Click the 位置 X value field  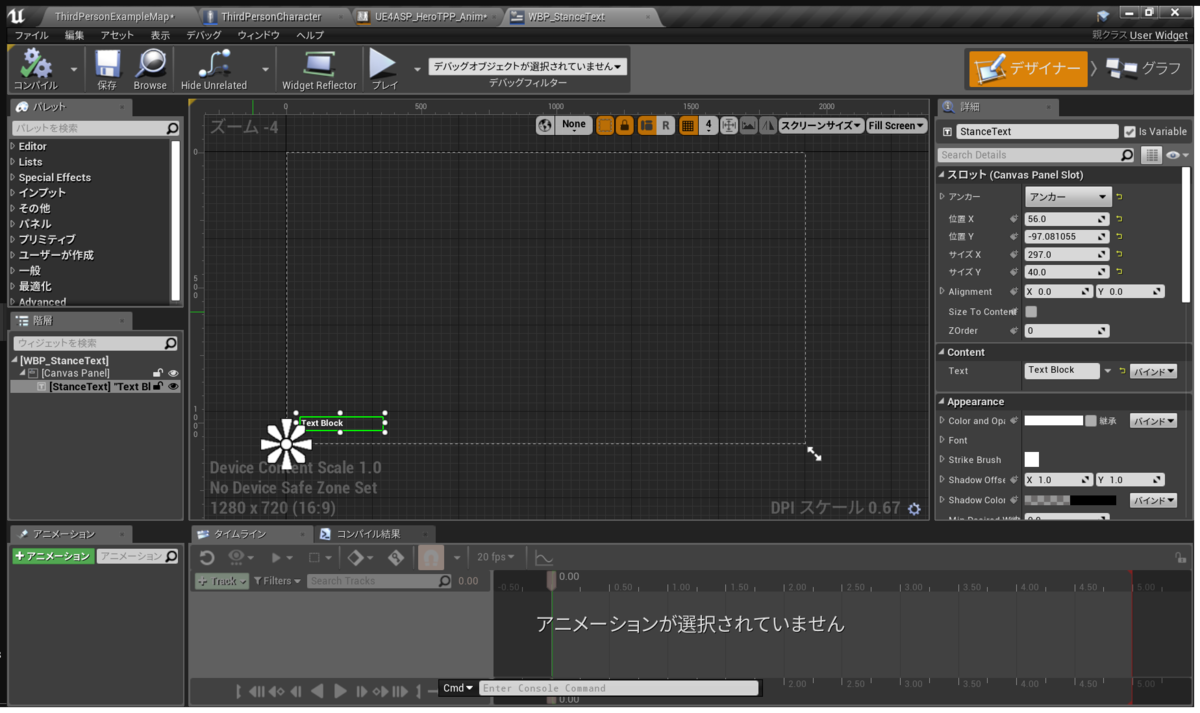[x=1067, y=219]
